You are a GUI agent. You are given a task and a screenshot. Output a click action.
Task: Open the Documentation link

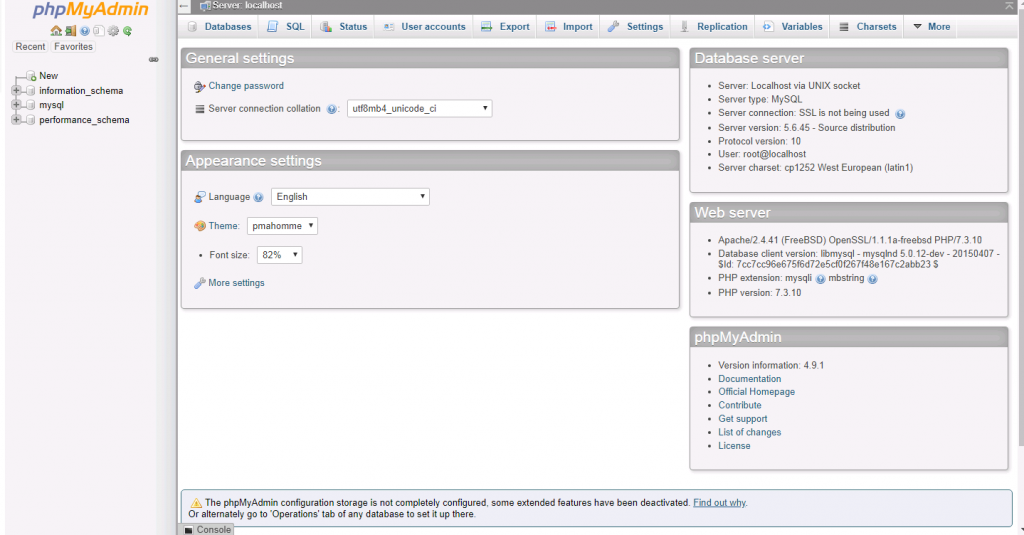coord(750,379)
